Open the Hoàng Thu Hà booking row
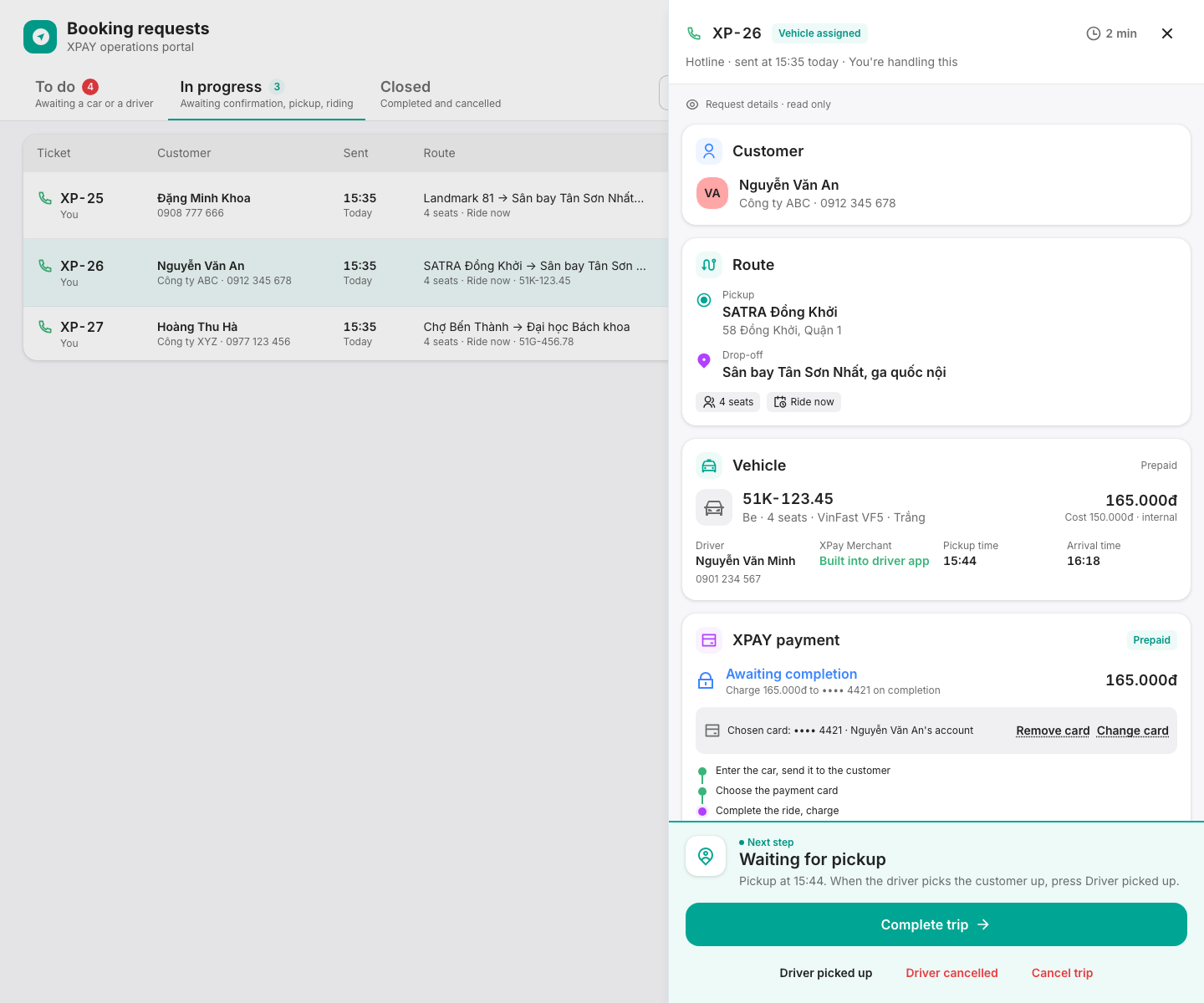1204x1003 pixels. coord(346,333)
